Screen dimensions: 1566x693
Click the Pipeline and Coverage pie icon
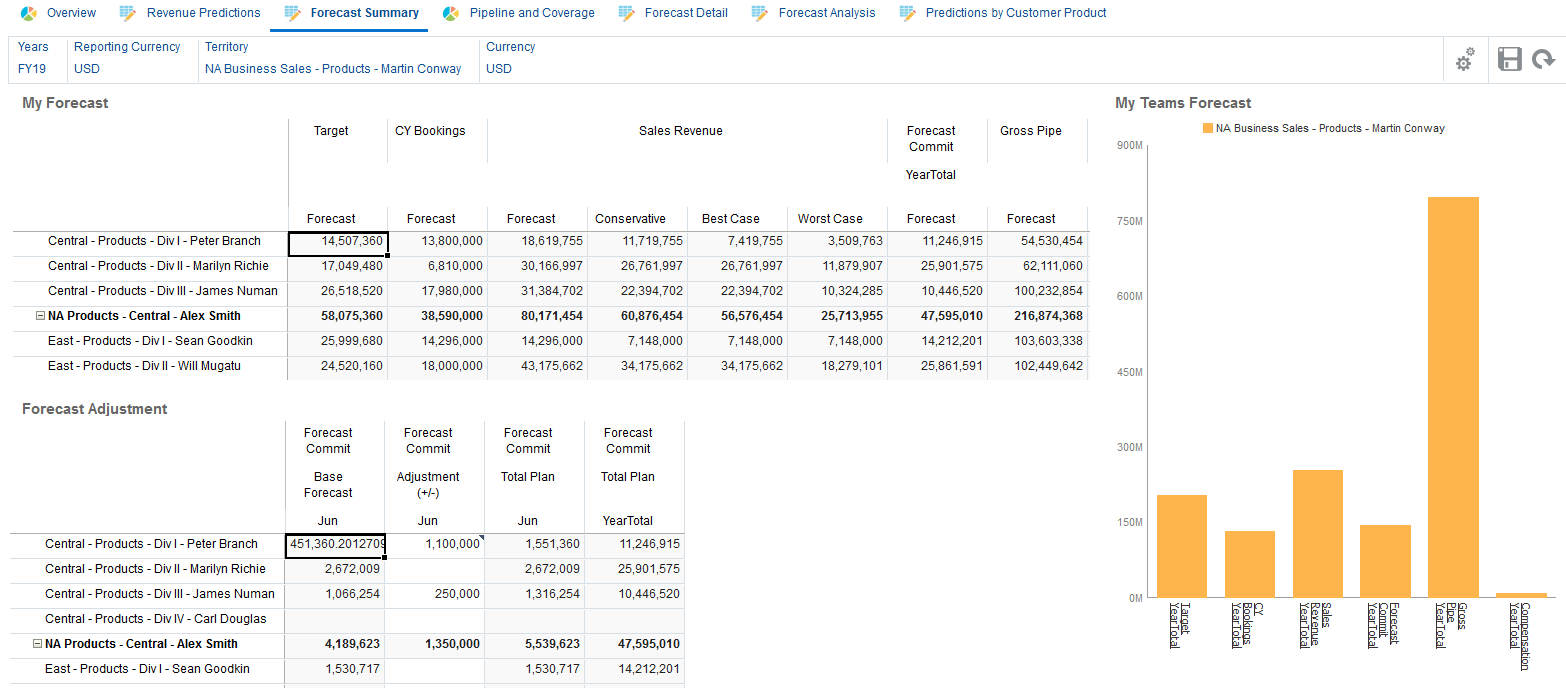451,13
